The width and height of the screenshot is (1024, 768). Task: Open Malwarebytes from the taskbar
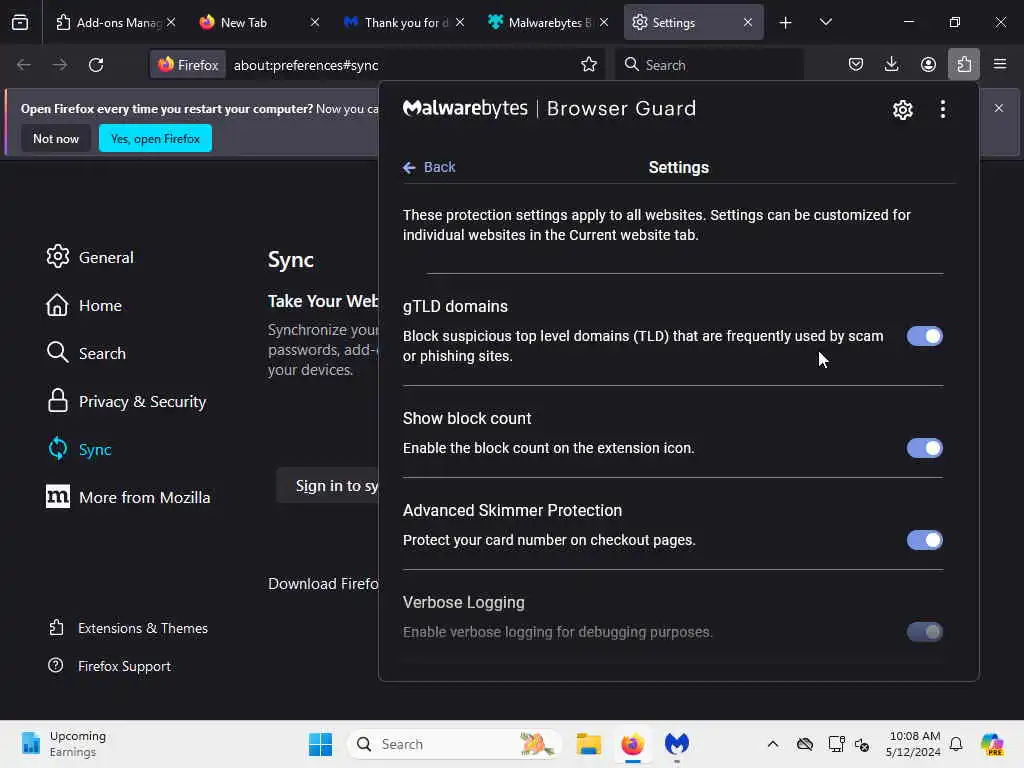pos(677,744)
